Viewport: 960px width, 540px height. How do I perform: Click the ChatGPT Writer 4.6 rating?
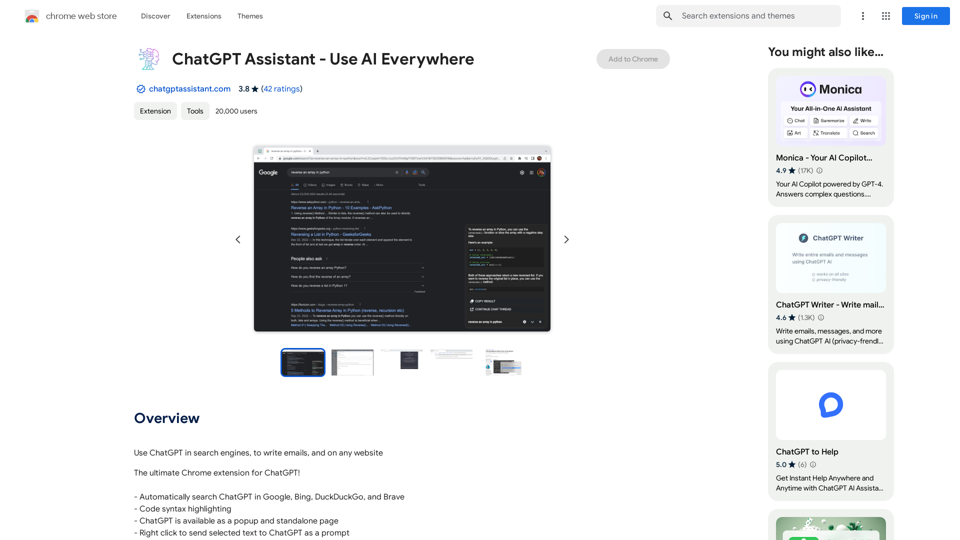point(786,318)
